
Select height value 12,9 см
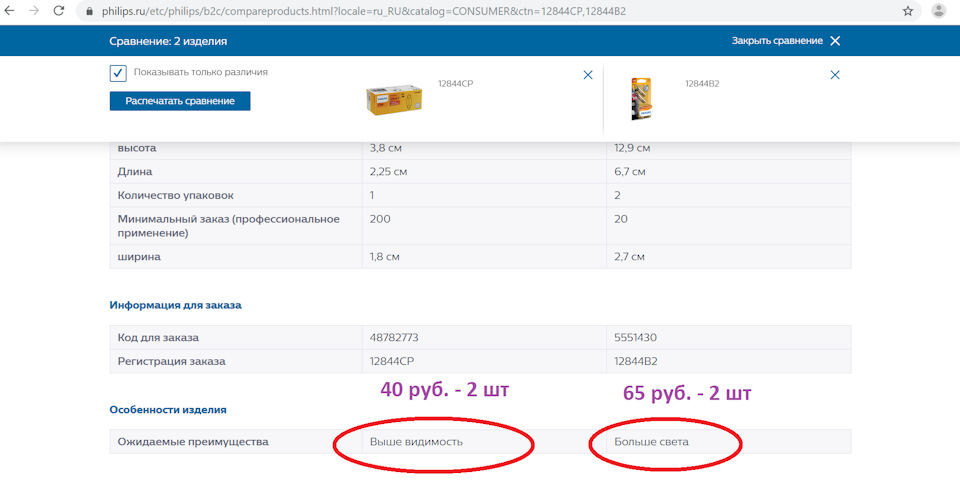[632, 148]
